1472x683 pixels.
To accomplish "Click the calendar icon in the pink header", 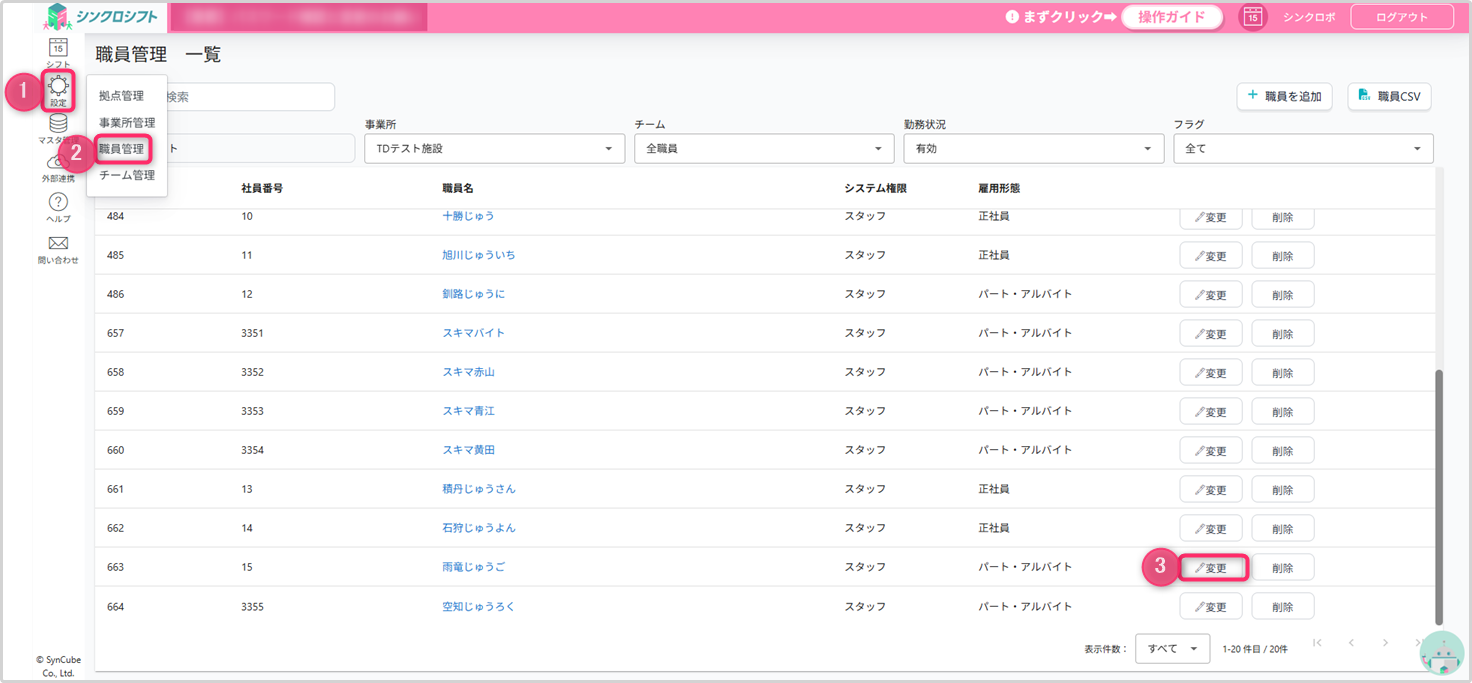I will pos(1254,17).
